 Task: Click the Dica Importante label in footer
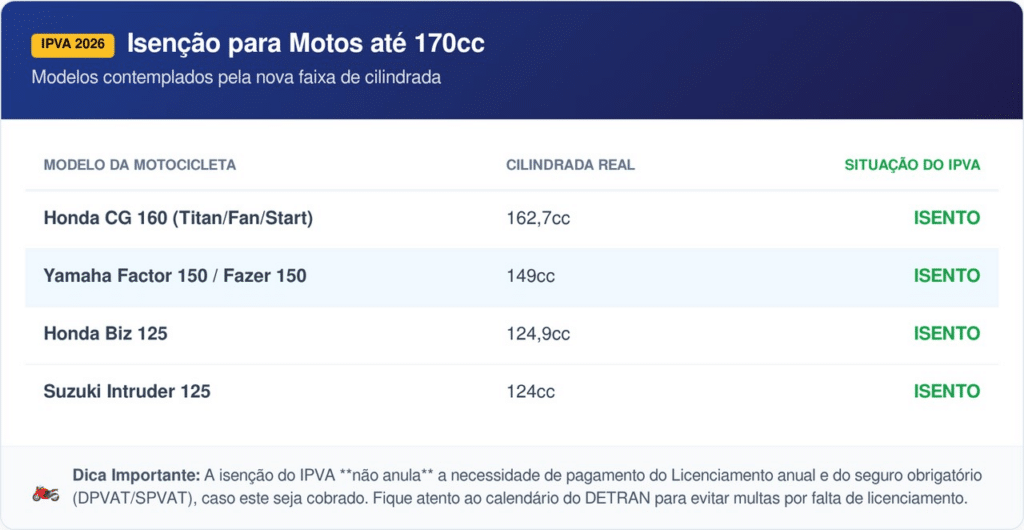[136, 474]
